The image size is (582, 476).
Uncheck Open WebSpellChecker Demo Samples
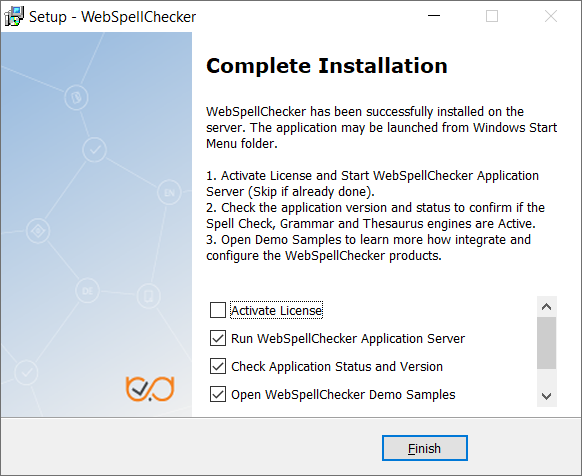[x=218, y=394]
